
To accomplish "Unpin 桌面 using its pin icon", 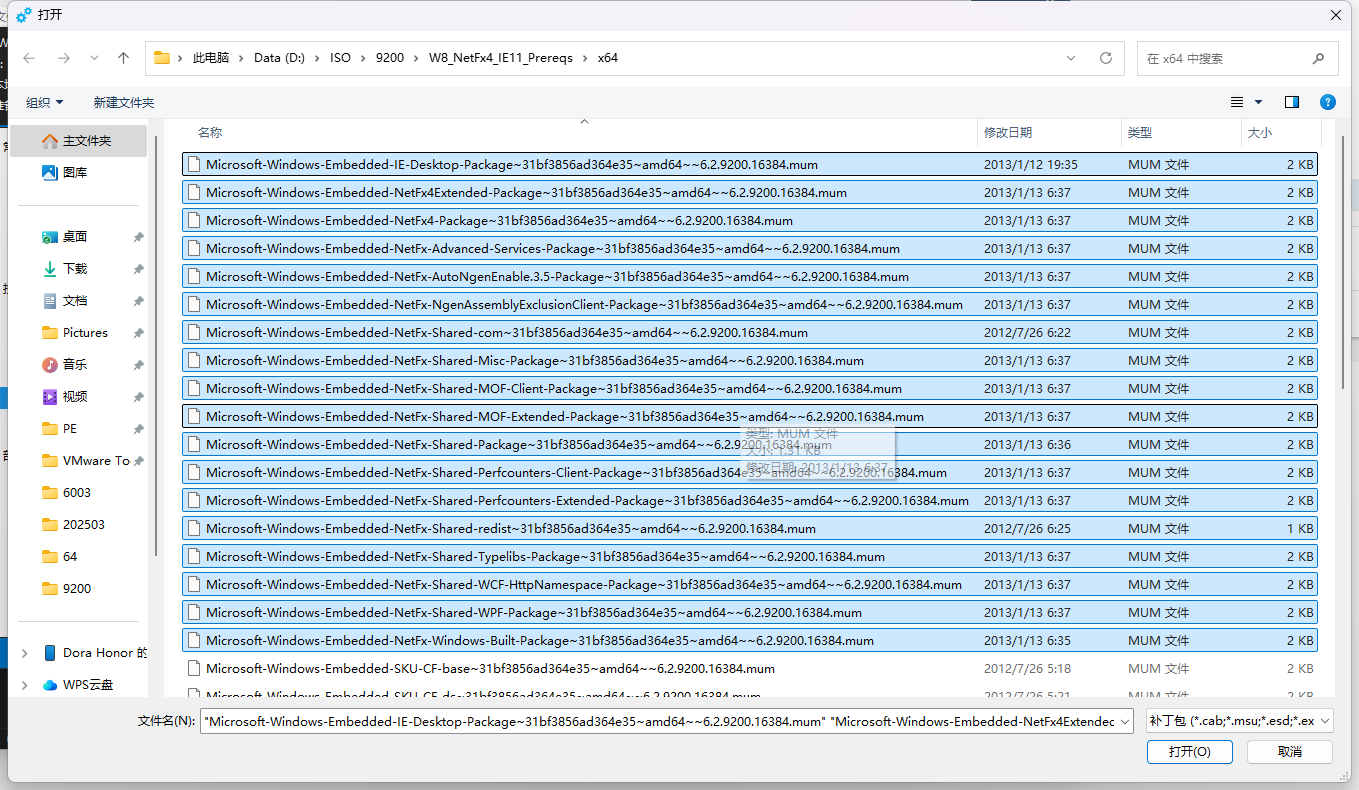I will [138, 237].
